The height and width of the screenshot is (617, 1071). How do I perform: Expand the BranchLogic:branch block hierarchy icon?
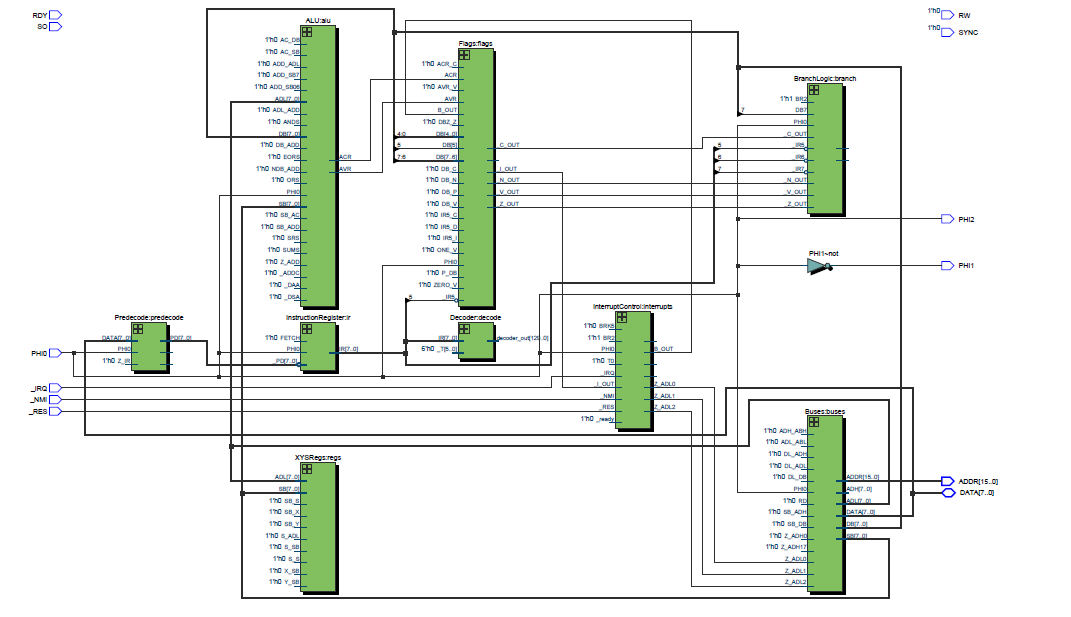814,91
